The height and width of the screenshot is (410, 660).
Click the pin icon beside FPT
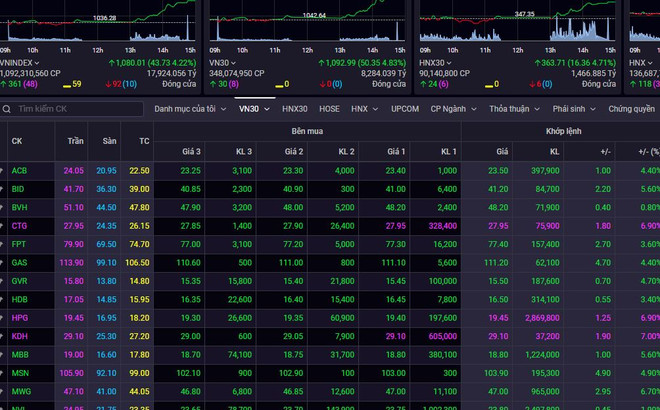pos(3,244)
